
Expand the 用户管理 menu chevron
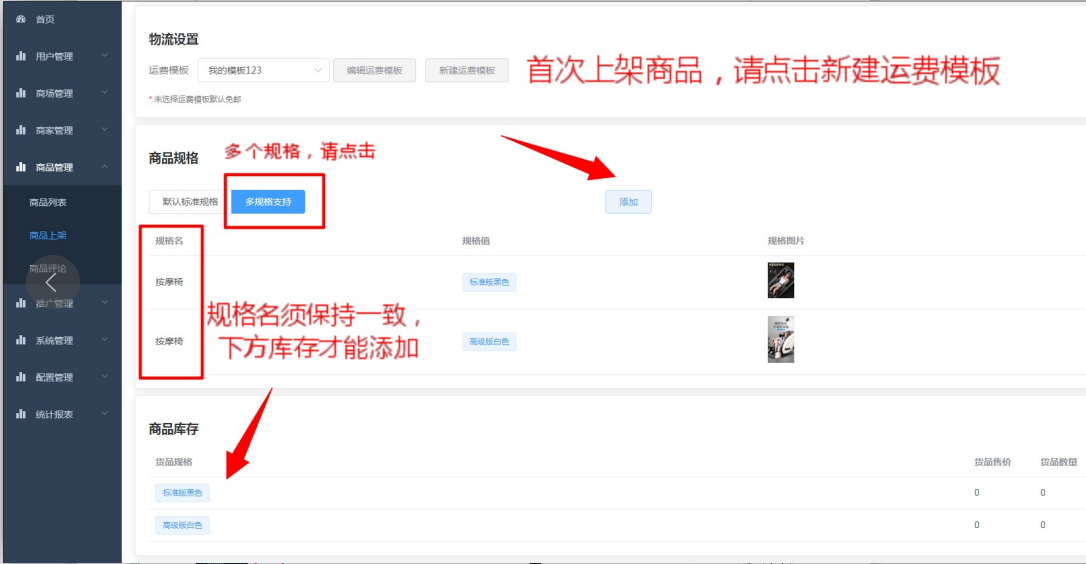pos(105,55)
